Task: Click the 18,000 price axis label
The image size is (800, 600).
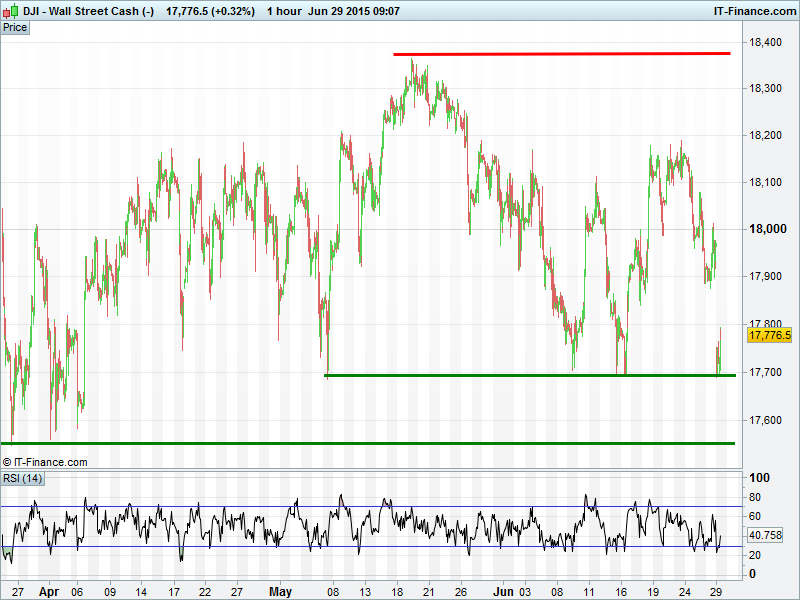Action: click(x=769, y=229)
